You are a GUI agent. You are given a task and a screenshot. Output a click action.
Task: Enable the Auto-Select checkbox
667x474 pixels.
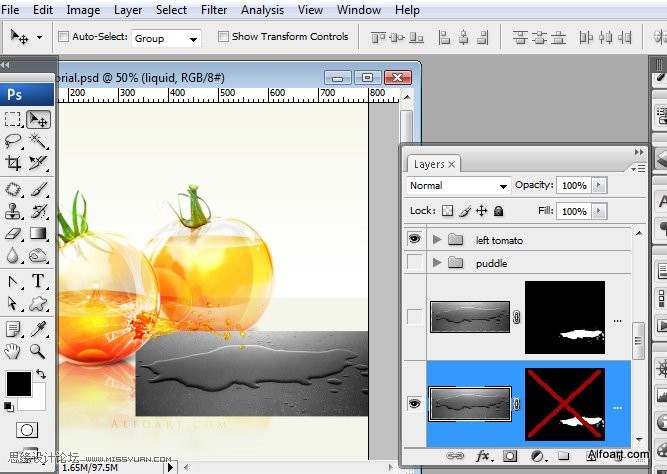click(64, 37)
